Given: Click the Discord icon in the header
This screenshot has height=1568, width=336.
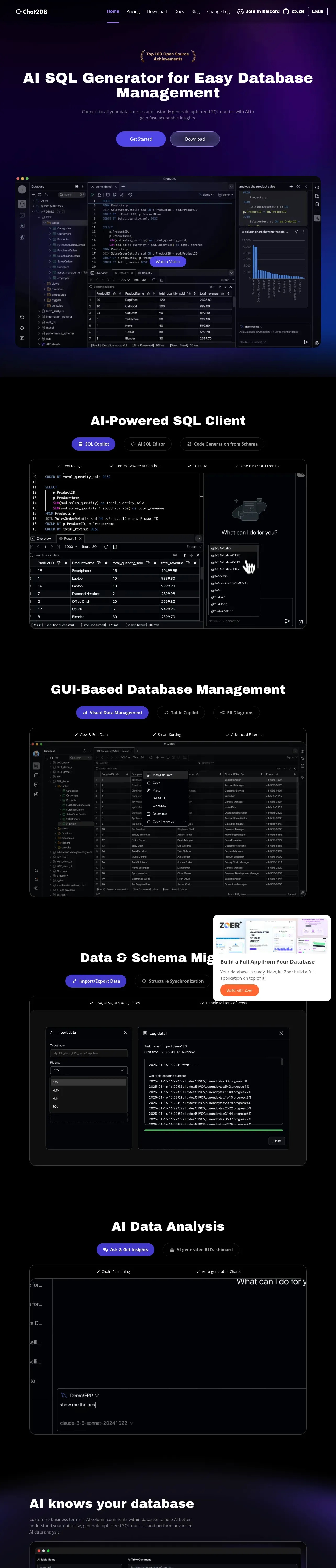Looking at the screenshot, I should click(240, 11).
